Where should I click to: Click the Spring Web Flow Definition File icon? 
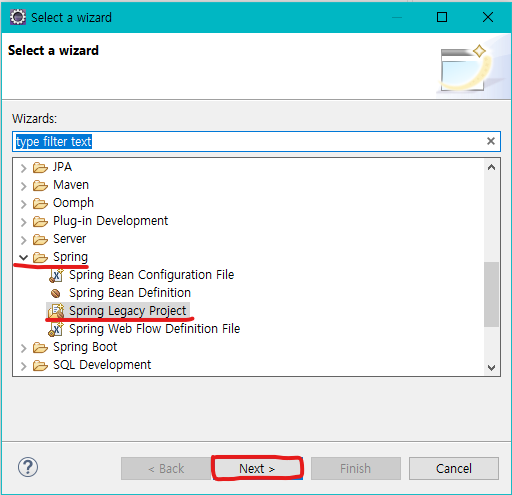coord(56,329)
